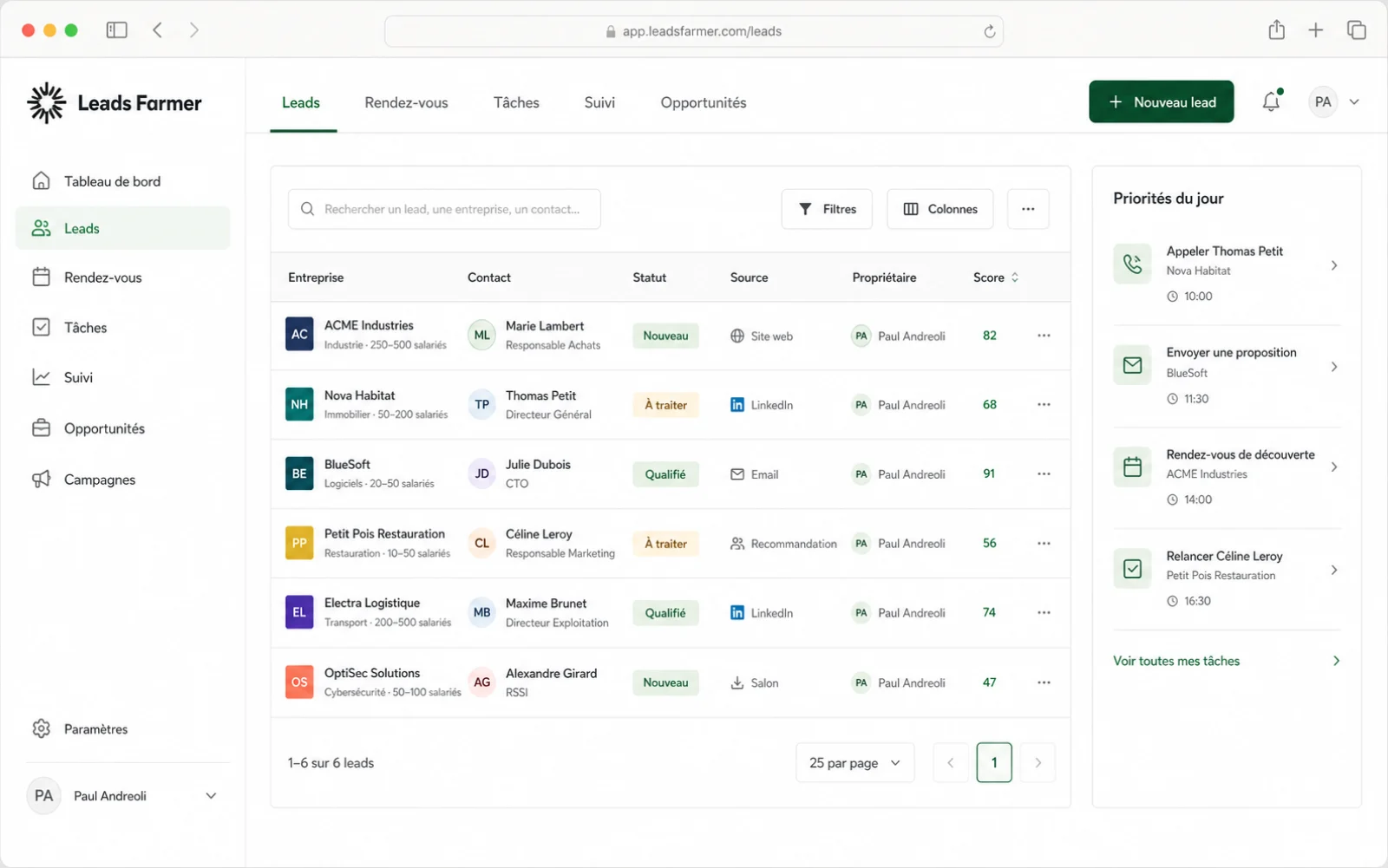Click the next page arrow

(x=1038, y=763)
